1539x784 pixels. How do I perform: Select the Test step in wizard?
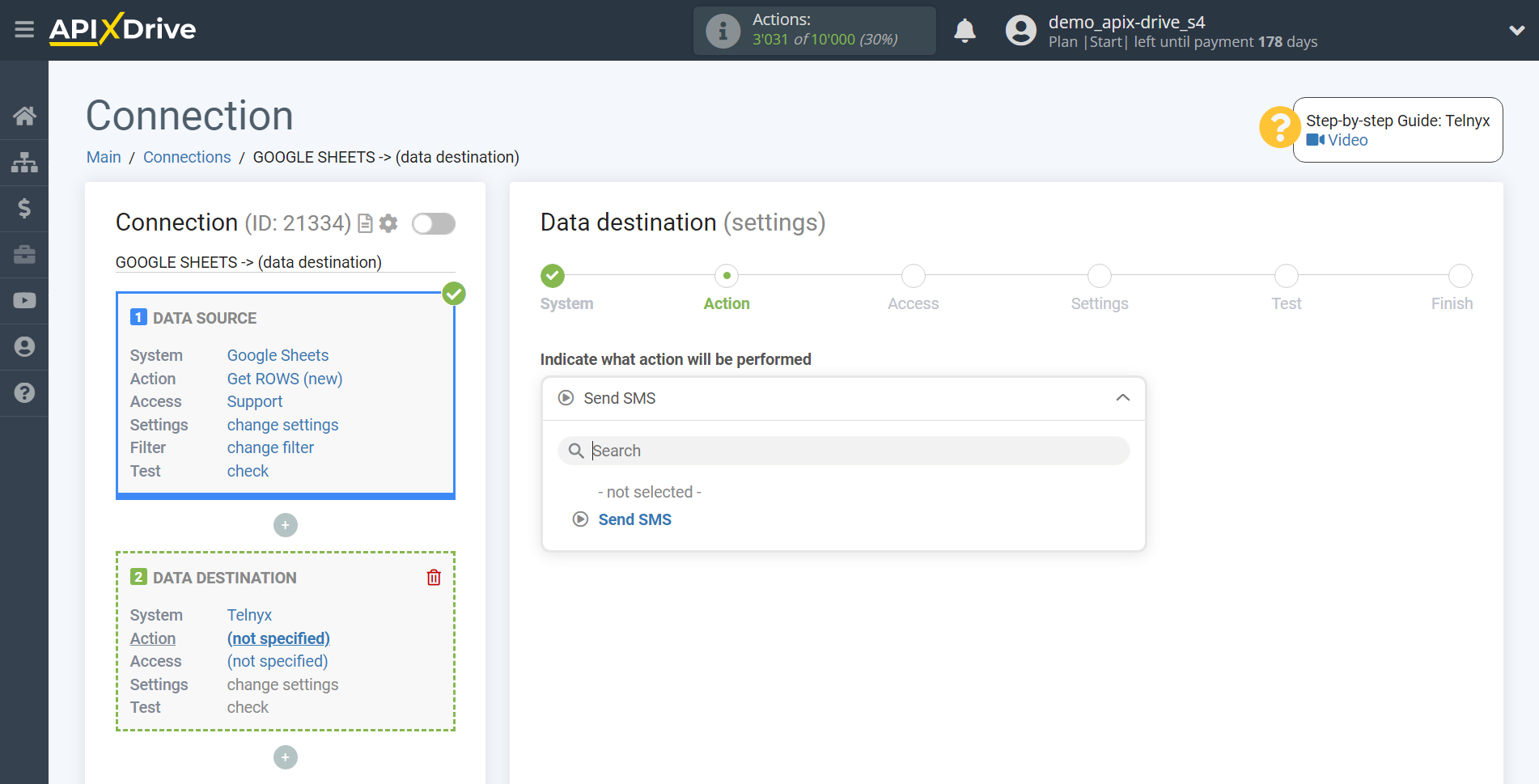click(x=1287, y=276)
